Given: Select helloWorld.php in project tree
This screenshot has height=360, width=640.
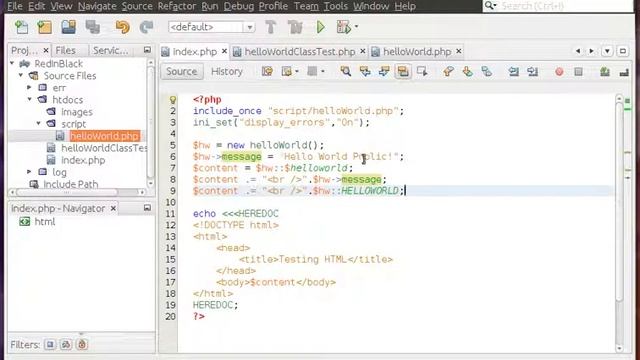Looking at the screenshot, I should tap(104, 136).
